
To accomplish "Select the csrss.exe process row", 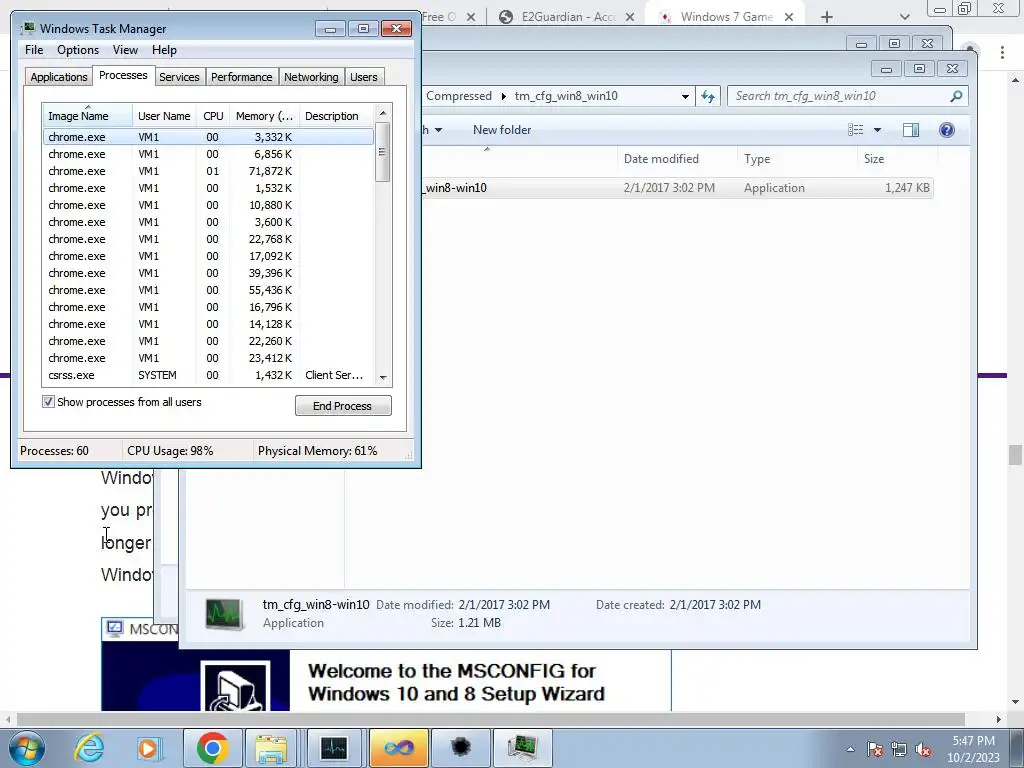I will (x=208, y=375).
